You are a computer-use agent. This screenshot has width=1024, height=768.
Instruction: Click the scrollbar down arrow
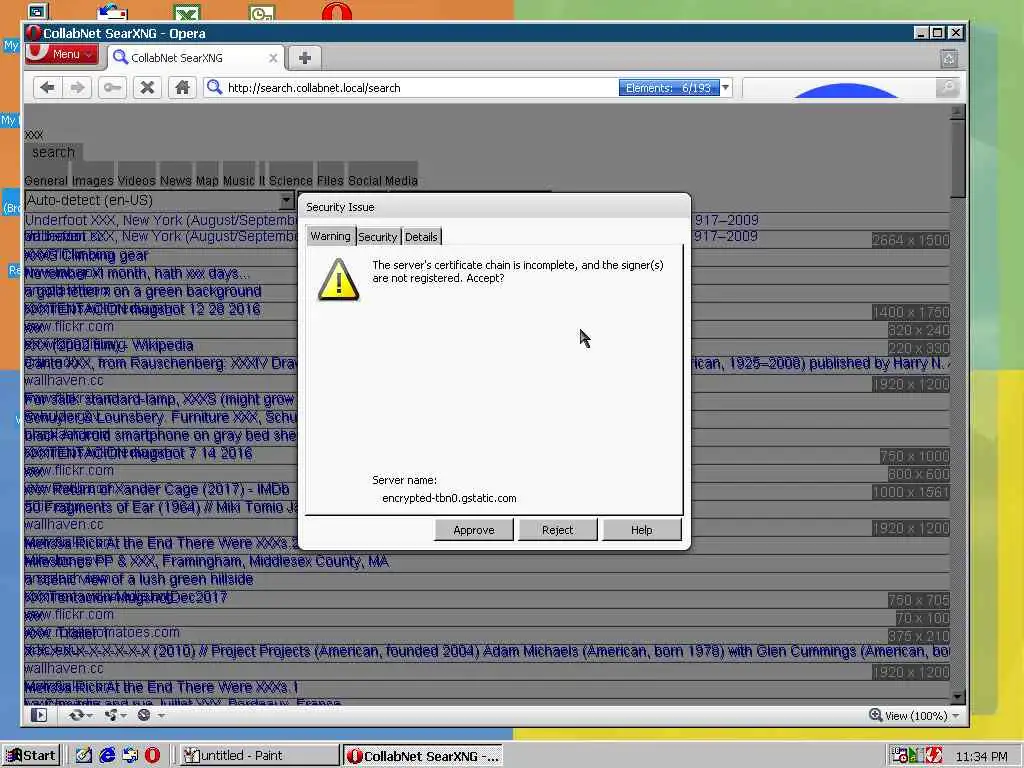pyautogui.click(x=957, y=697)
